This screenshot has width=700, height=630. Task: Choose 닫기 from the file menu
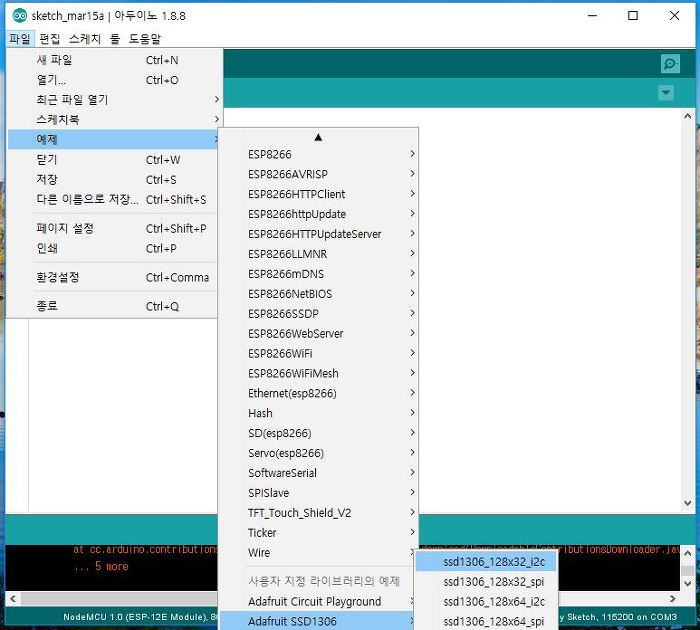(113, 159)
